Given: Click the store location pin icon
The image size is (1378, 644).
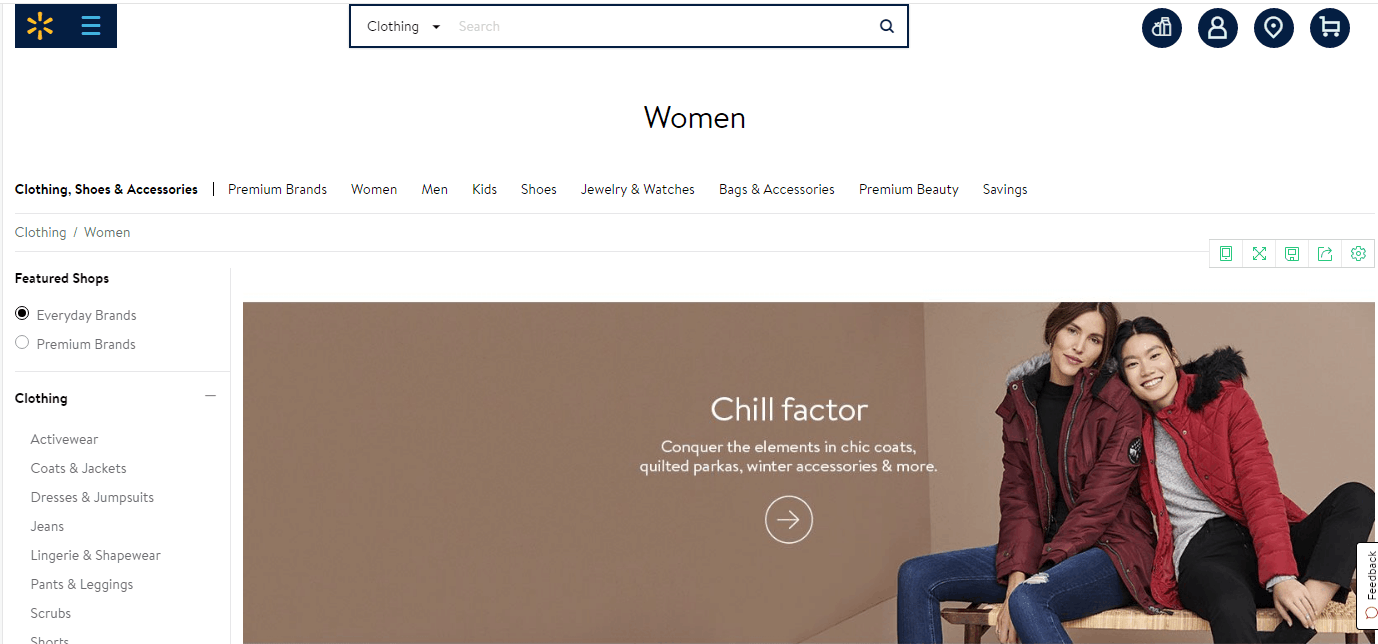Looking at the screenshot, I should (x=1274, y=27).
